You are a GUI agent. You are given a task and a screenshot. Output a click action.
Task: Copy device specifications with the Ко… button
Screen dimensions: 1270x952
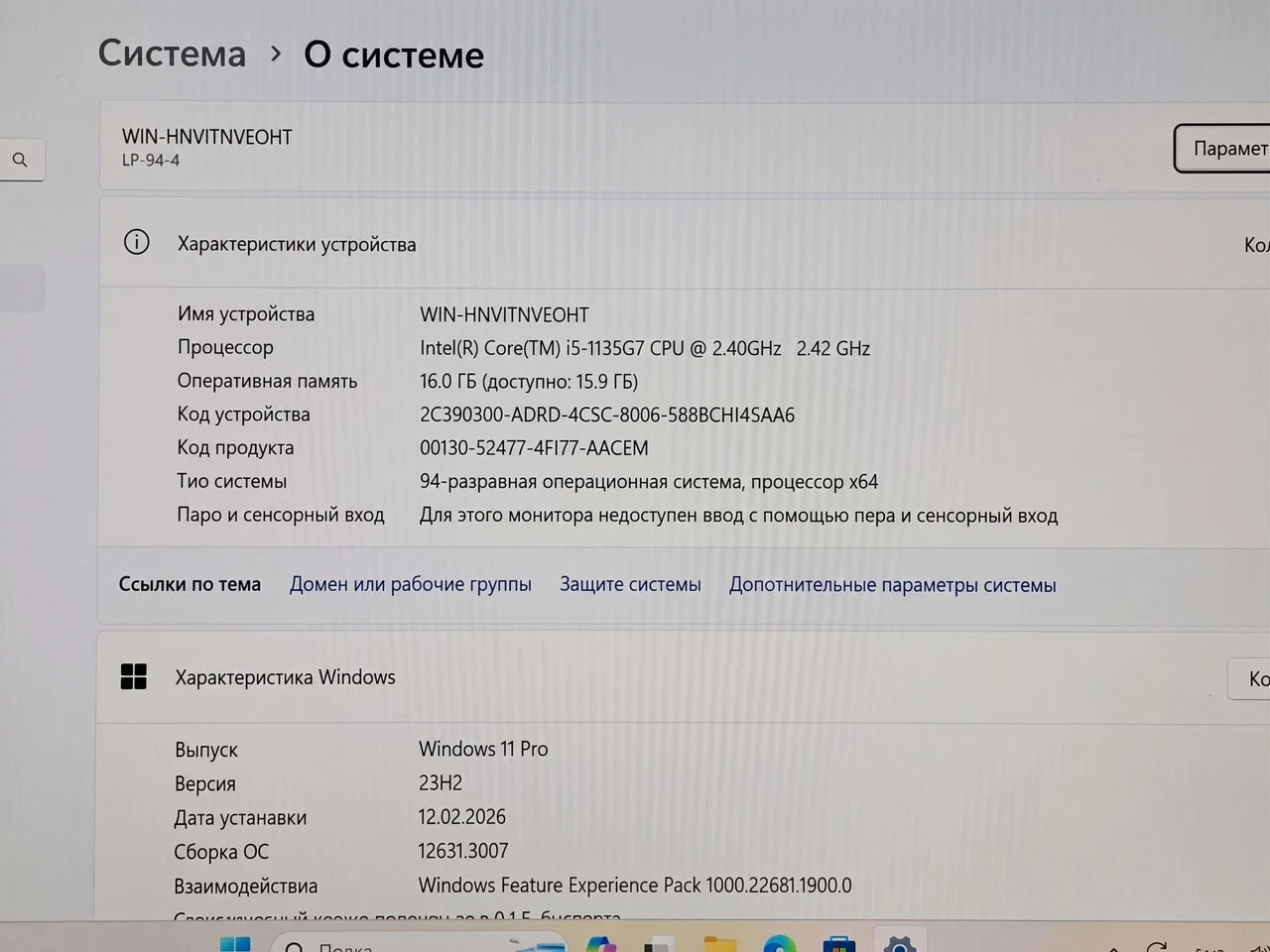tap(1256, 244)
